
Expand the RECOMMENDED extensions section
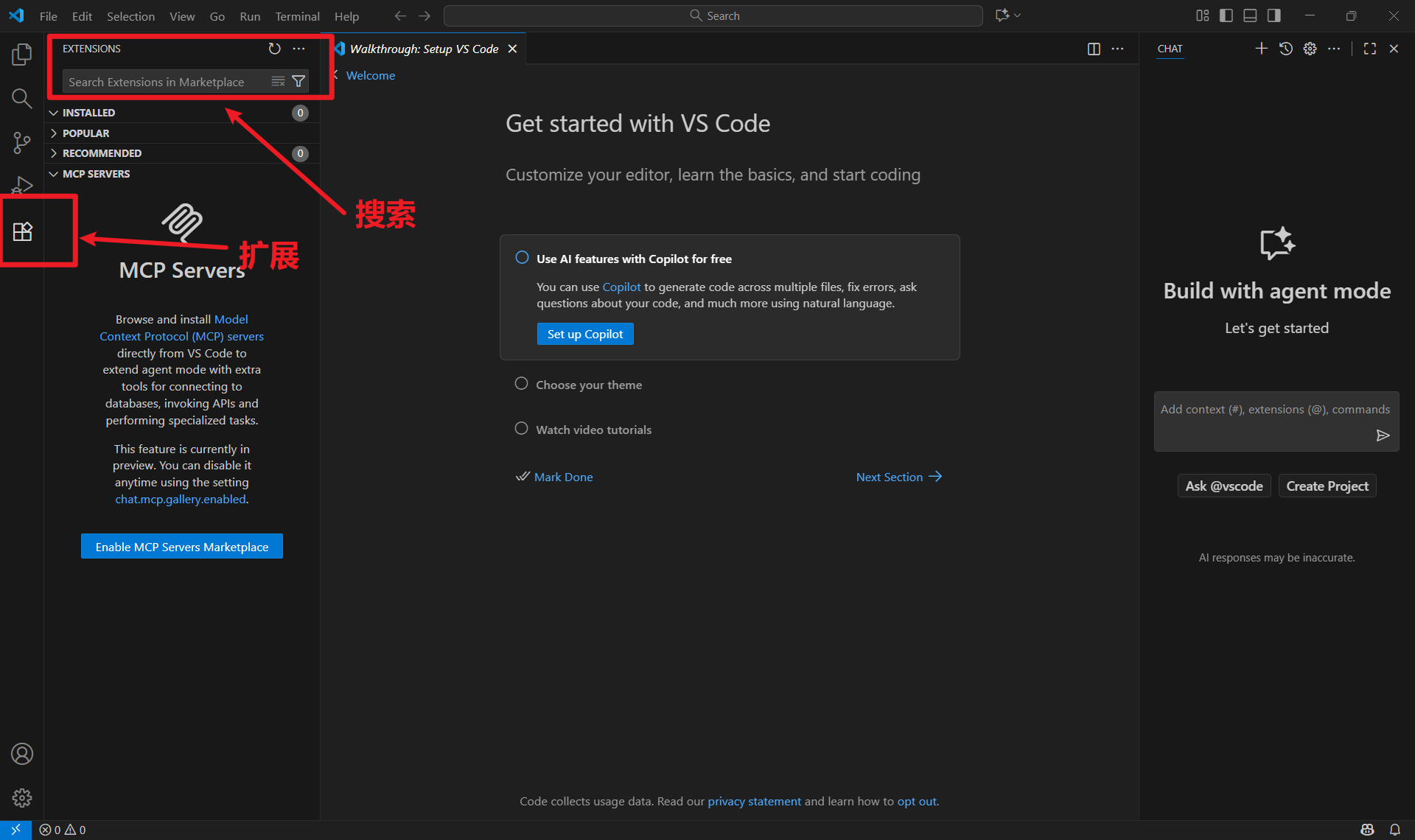[x=102, y=153]
